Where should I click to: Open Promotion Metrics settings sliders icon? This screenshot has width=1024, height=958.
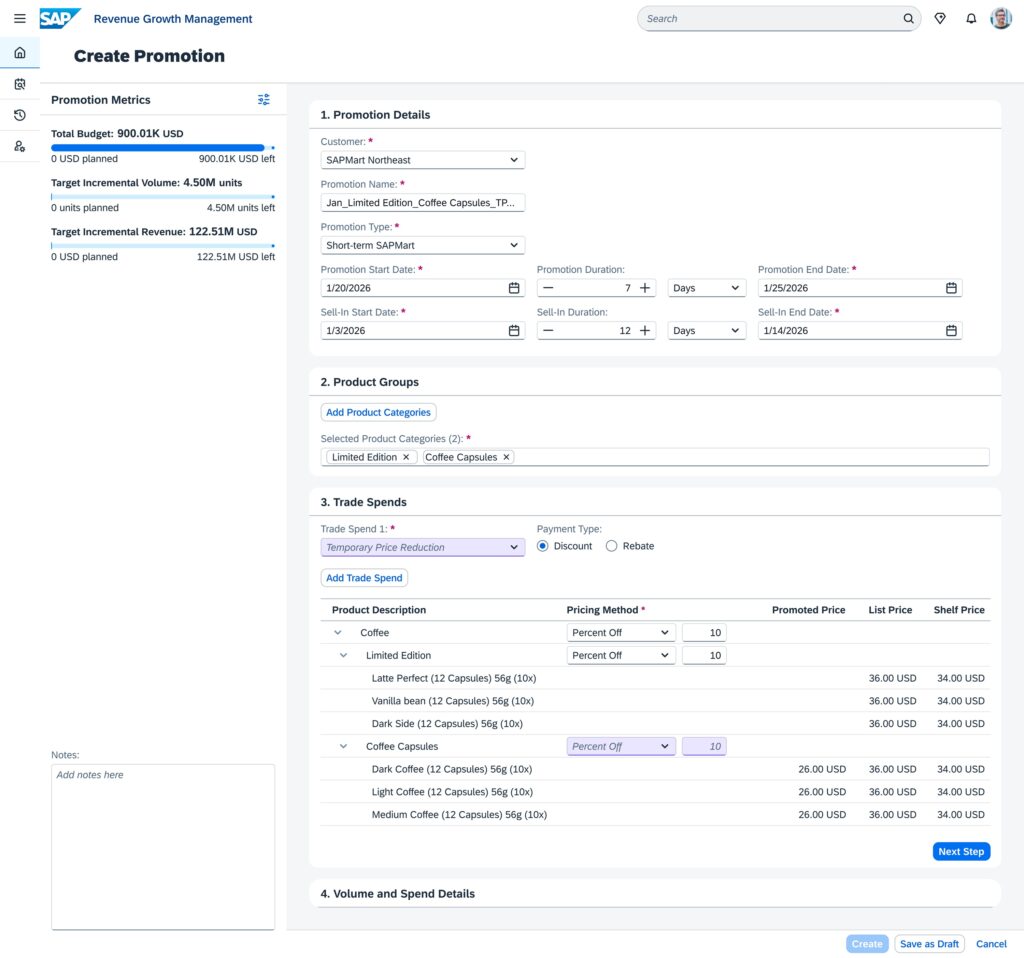tap(263, 99)
